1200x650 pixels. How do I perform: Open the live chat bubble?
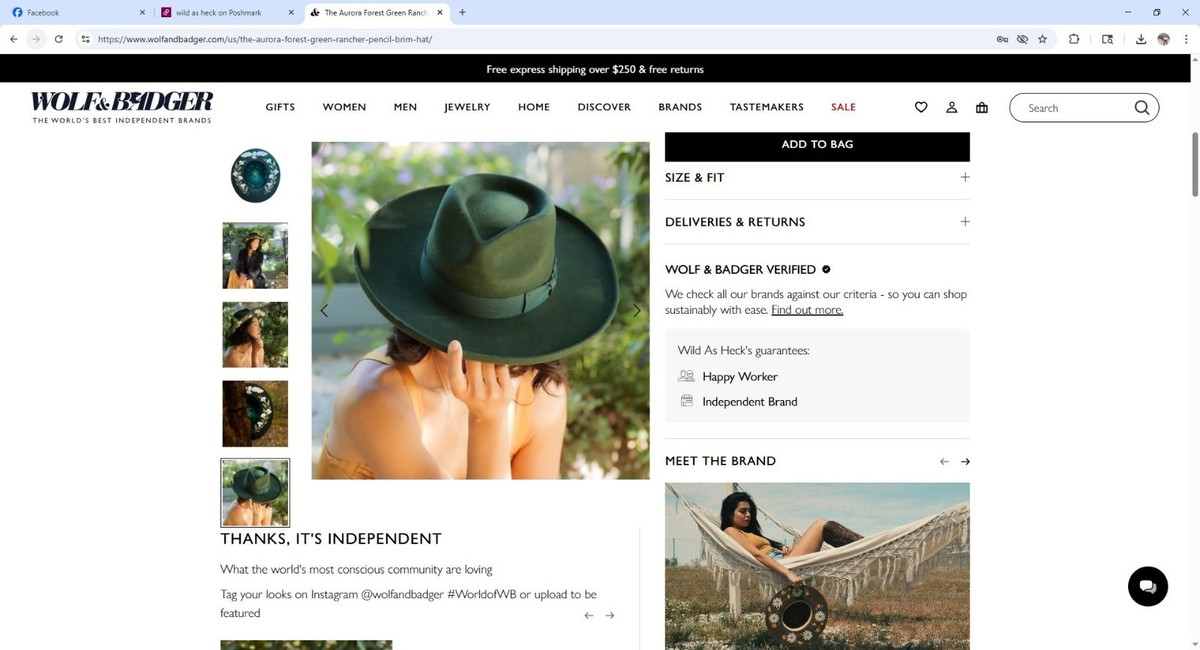[1148, 586]
